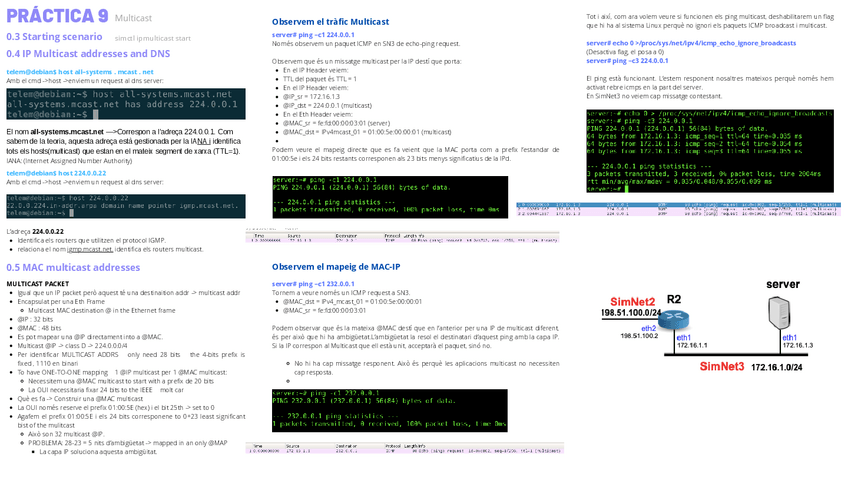
Task: Click bullet 'TTL del paquet és TTL = 1'
Action: click(320, 79)
